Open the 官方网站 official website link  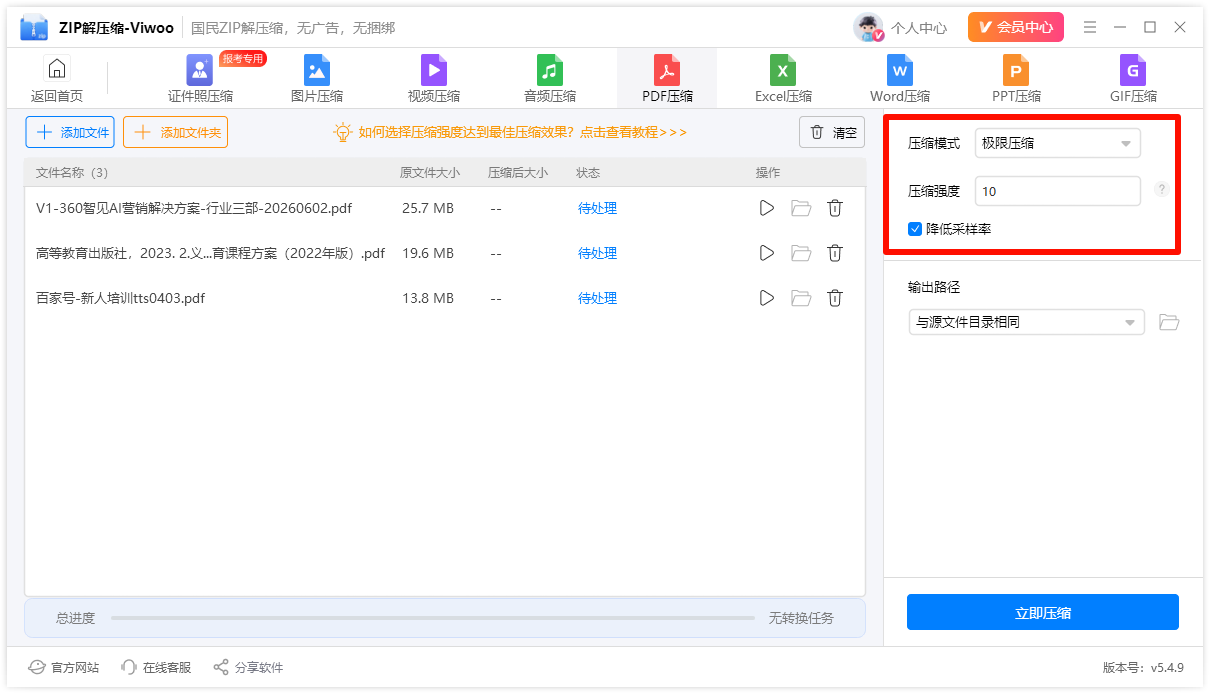pyautogui.click(x=63, y=667)
